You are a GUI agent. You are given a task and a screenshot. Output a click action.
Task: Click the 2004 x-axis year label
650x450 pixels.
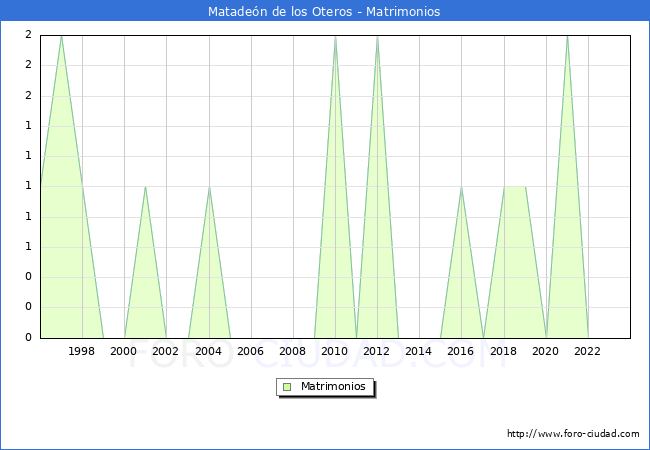[208, 351]
